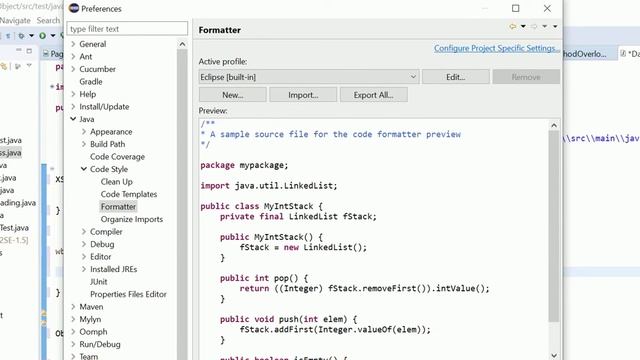
Task: Click the Eclipse icon in Preferences title bar
Action: (x=74, y=8)
